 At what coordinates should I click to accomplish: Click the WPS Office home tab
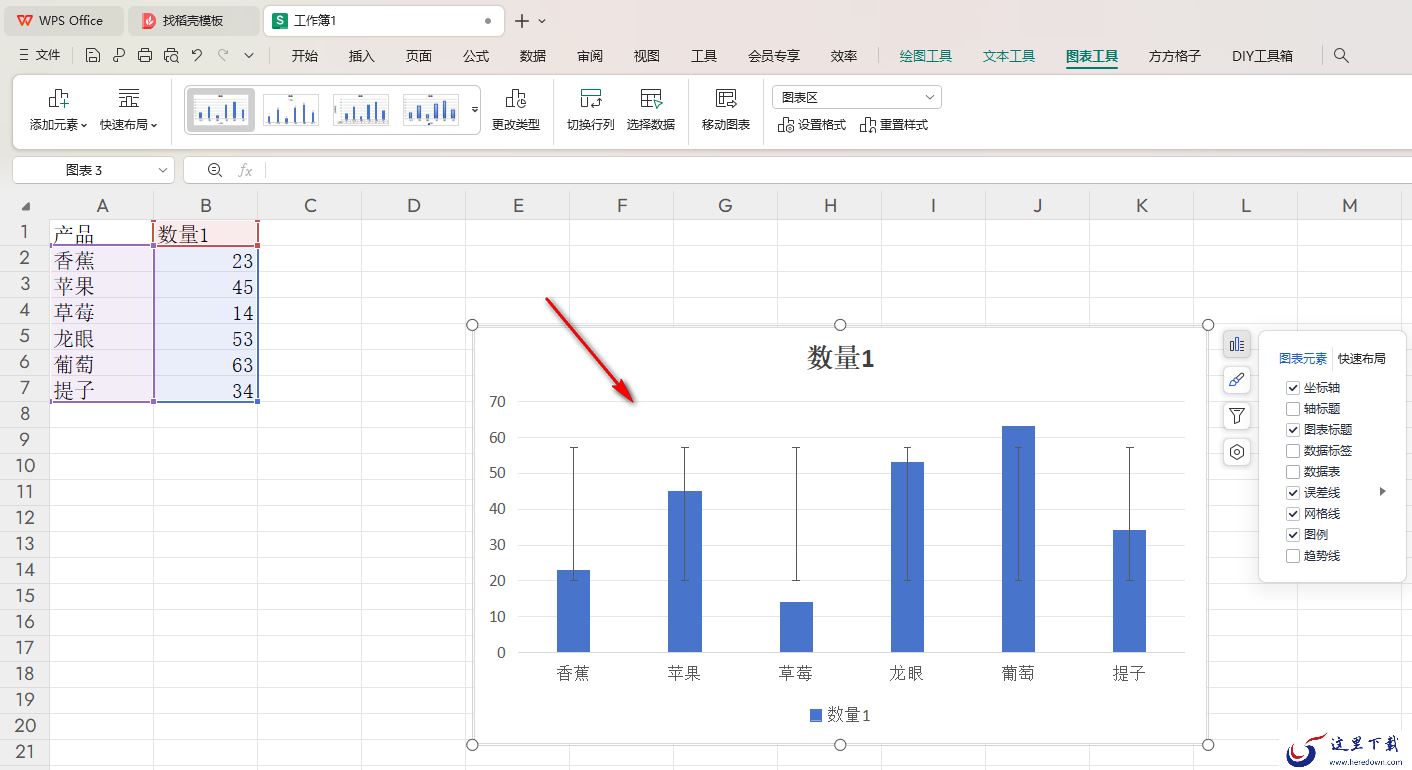click(x=62, y=20)
